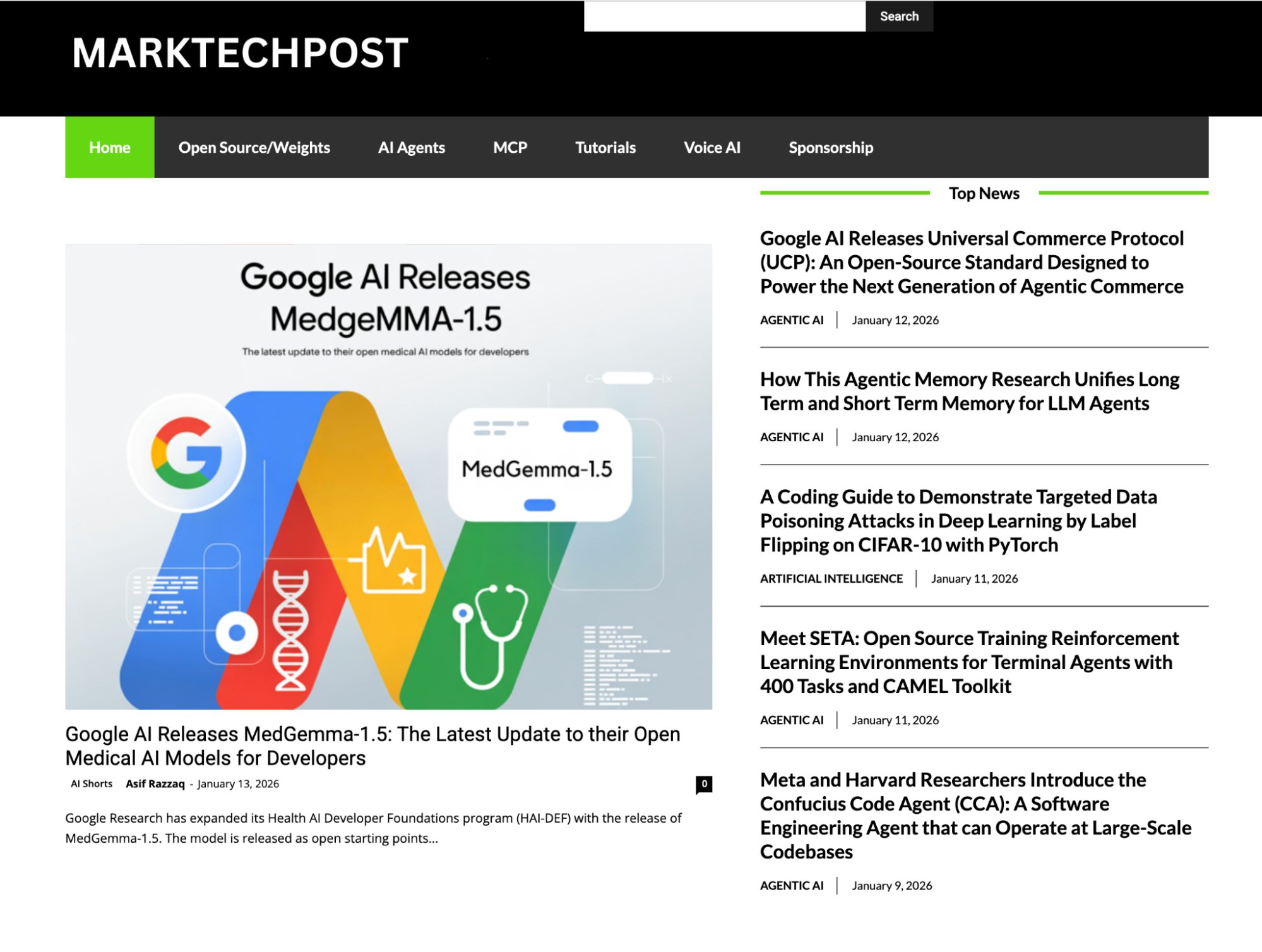Select the MCP navigation item
1262x952 pixels.
pyautogui.click(x=509, y=148)
